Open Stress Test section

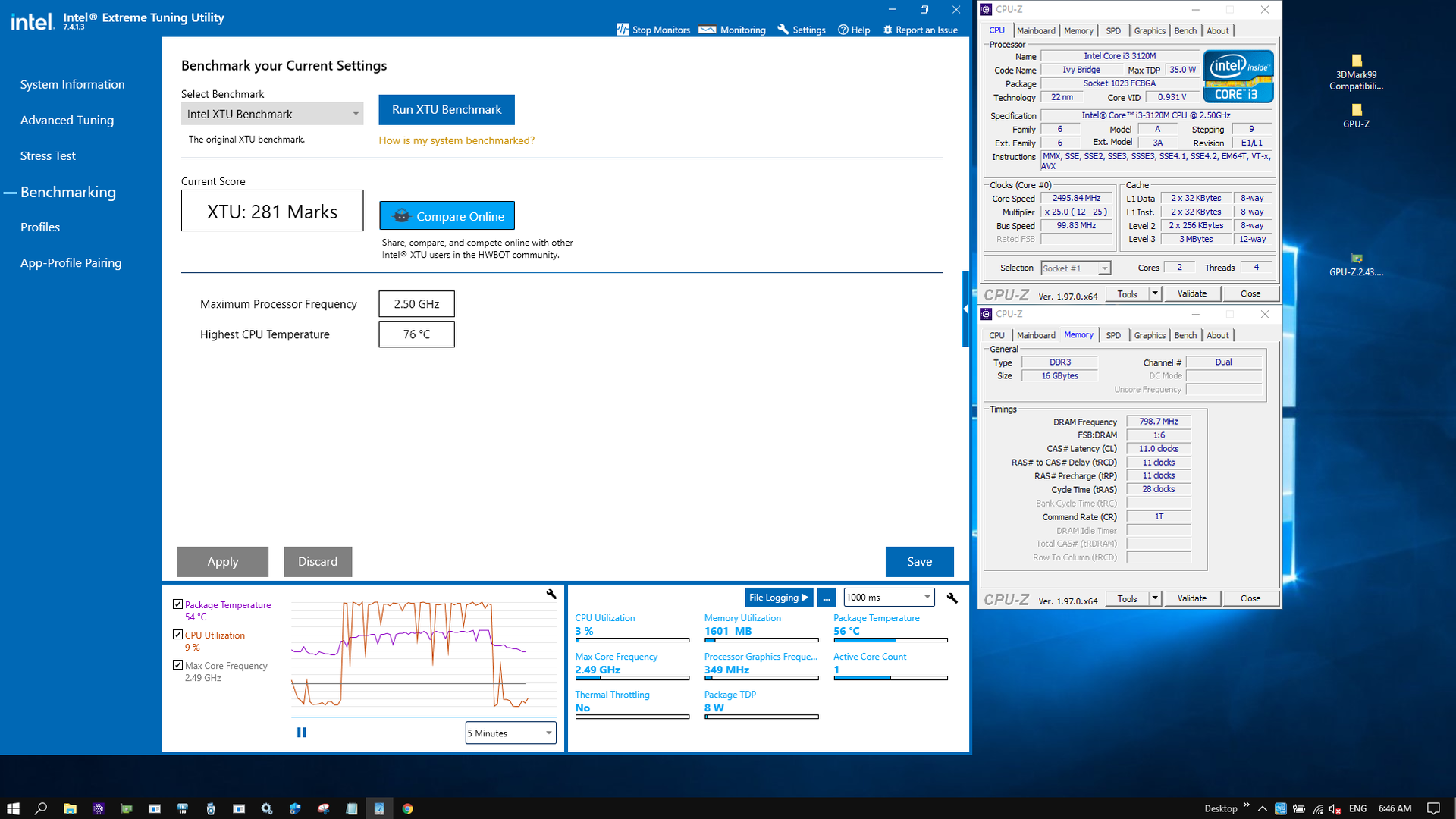pos(48,155)
